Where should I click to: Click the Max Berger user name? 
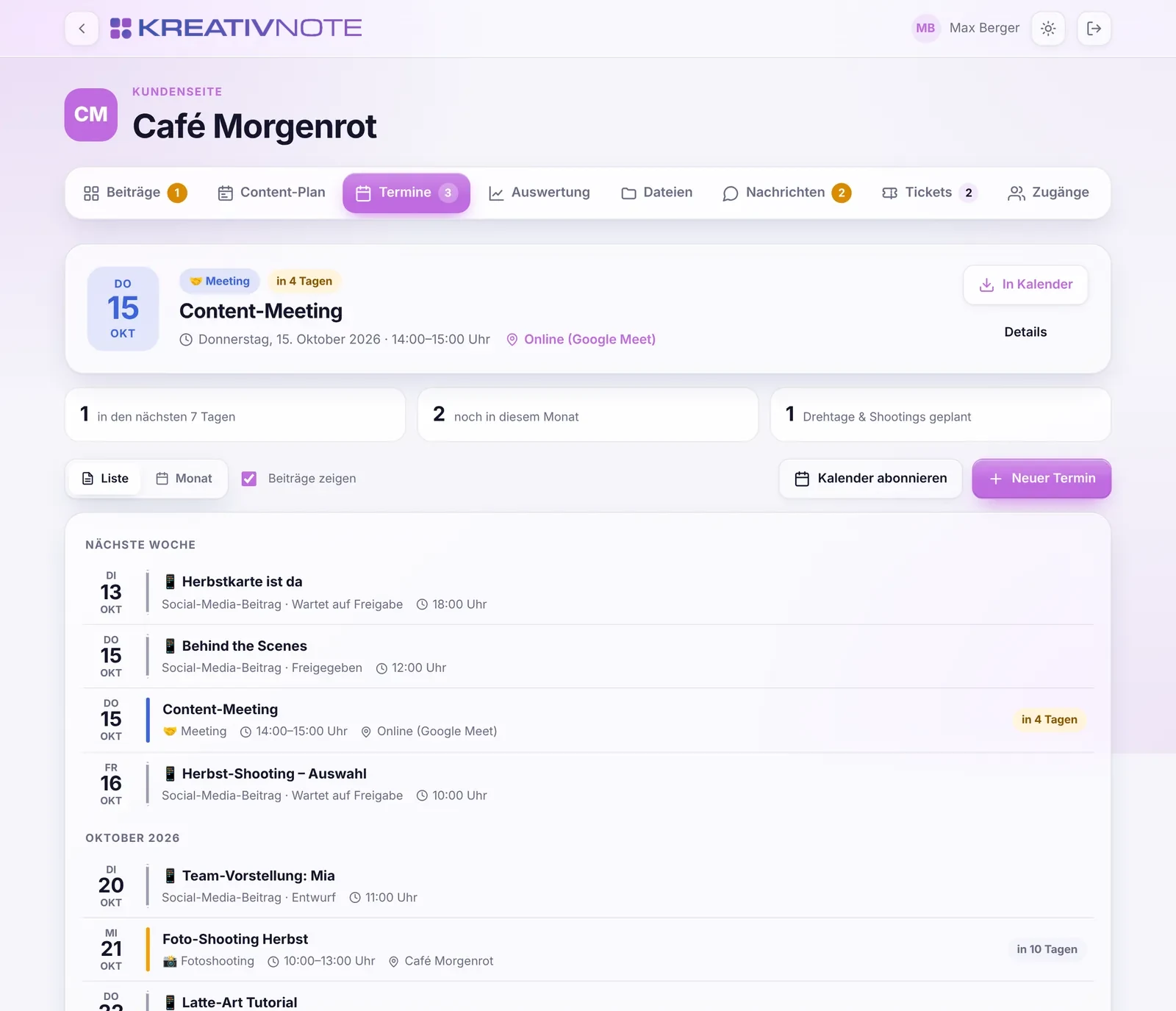[984, 28]
